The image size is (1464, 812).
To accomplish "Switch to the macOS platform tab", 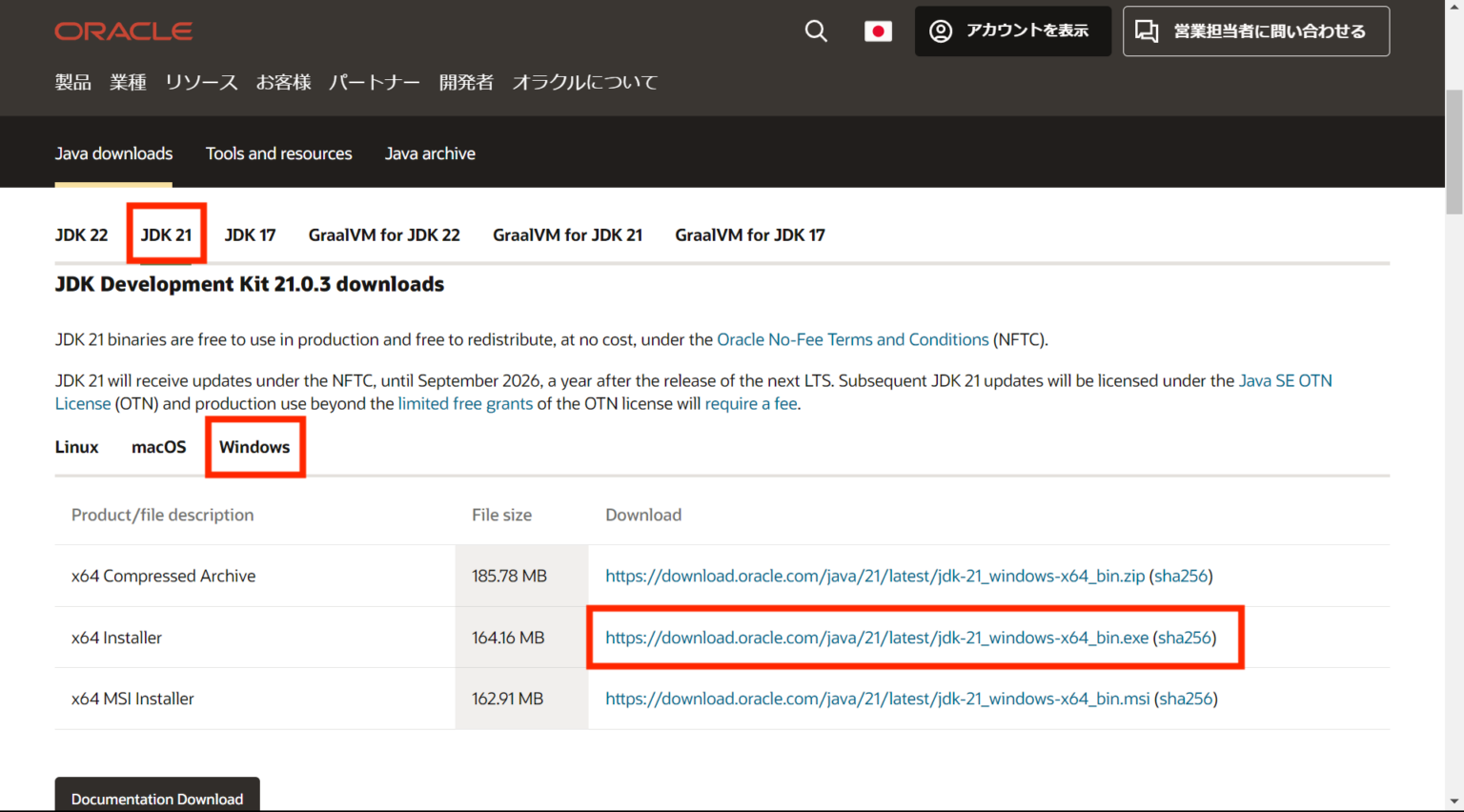I will 158,446.
